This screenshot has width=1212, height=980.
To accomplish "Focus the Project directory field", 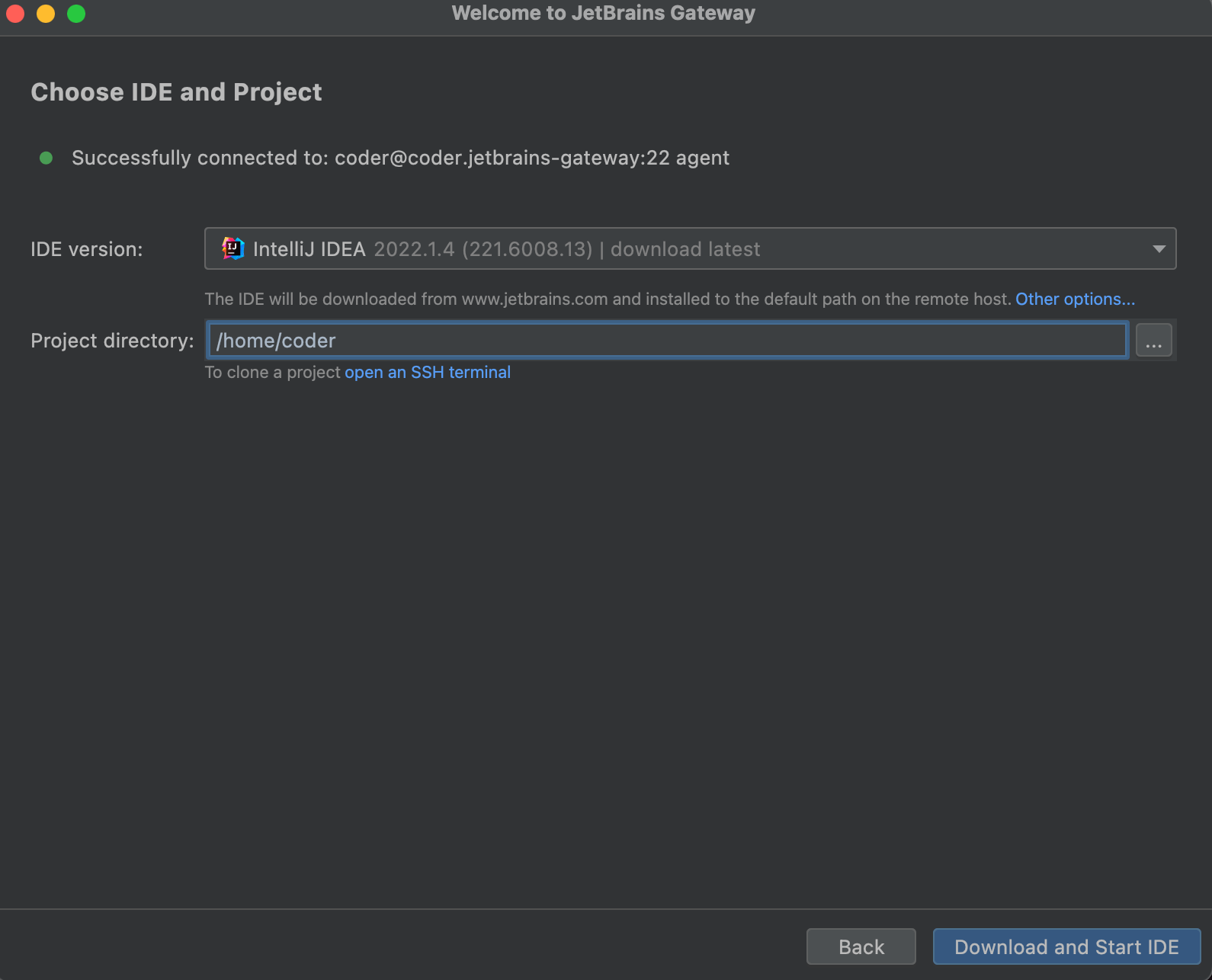I will click(667, 340).
